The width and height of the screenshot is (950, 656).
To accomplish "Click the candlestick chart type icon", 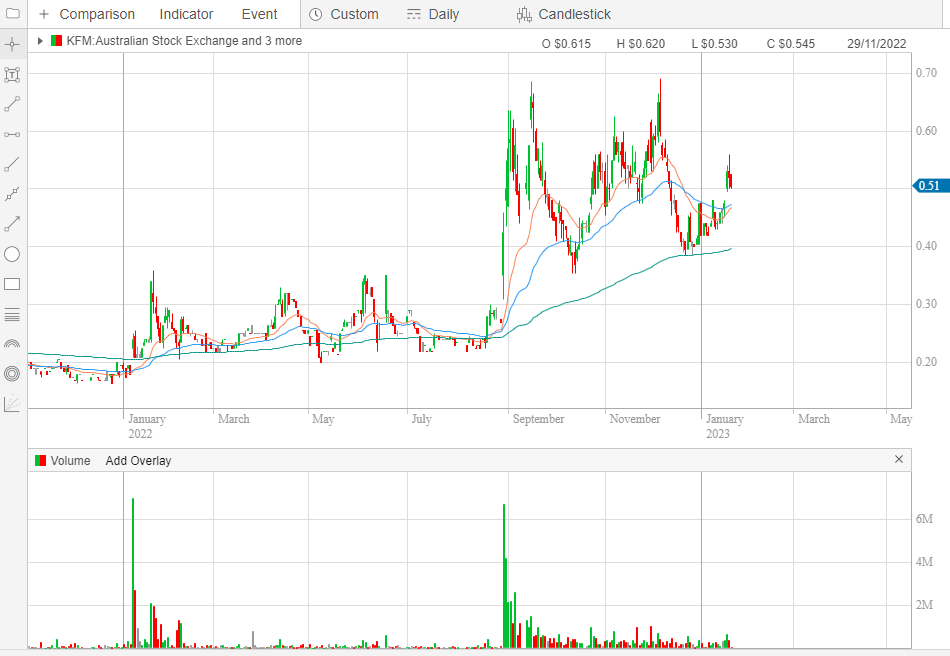I will pos(524,15).
